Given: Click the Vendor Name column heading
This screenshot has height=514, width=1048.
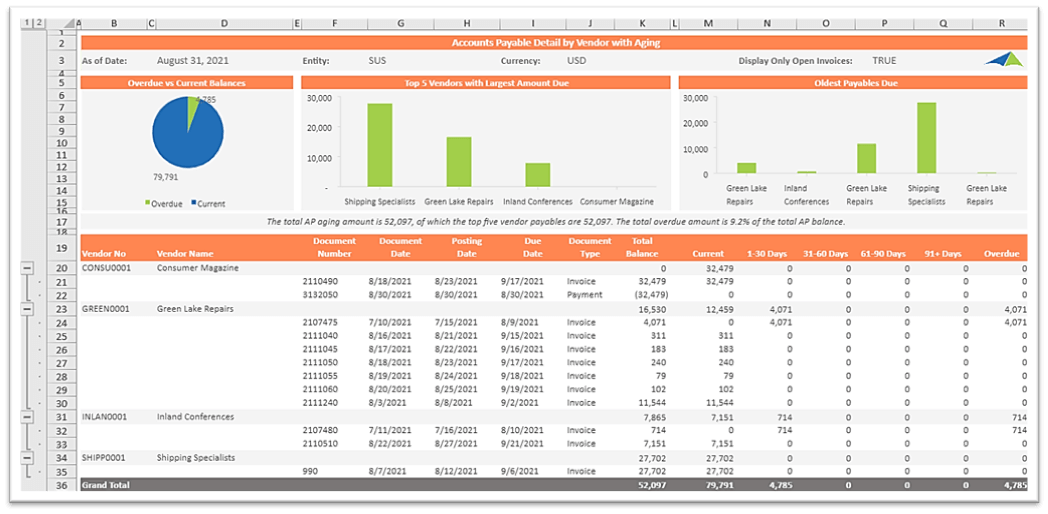Looking at the screenshot, I should point(185,254).
